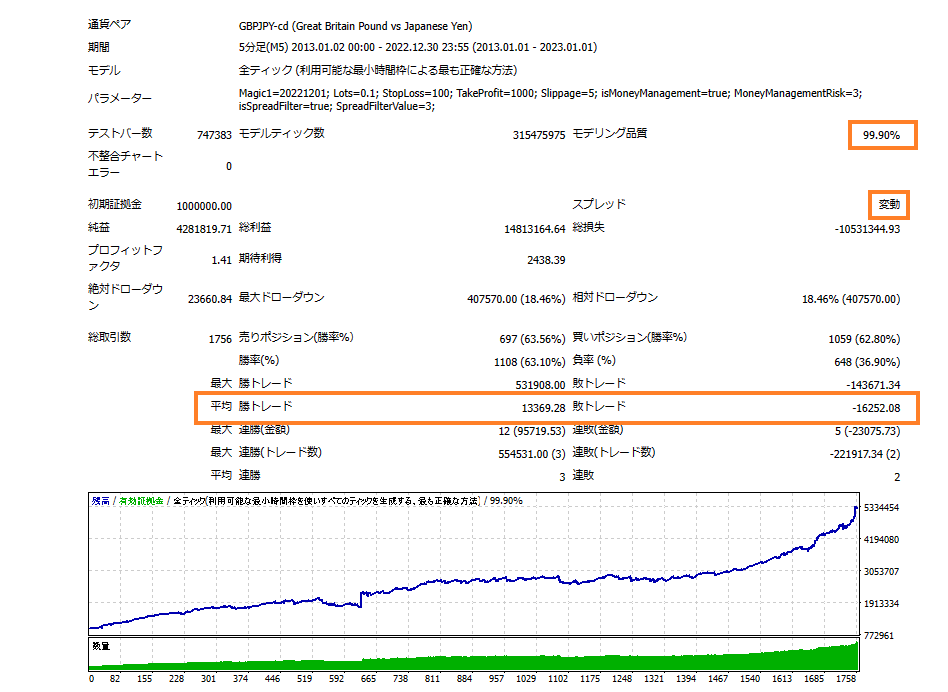
Task: Click the 残高 chart legend label
Action: tap(100, 500)
